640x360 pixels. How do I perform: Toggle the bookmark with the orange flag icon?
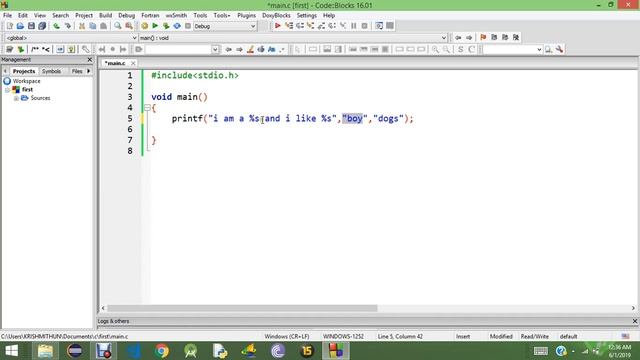point(483,38)
